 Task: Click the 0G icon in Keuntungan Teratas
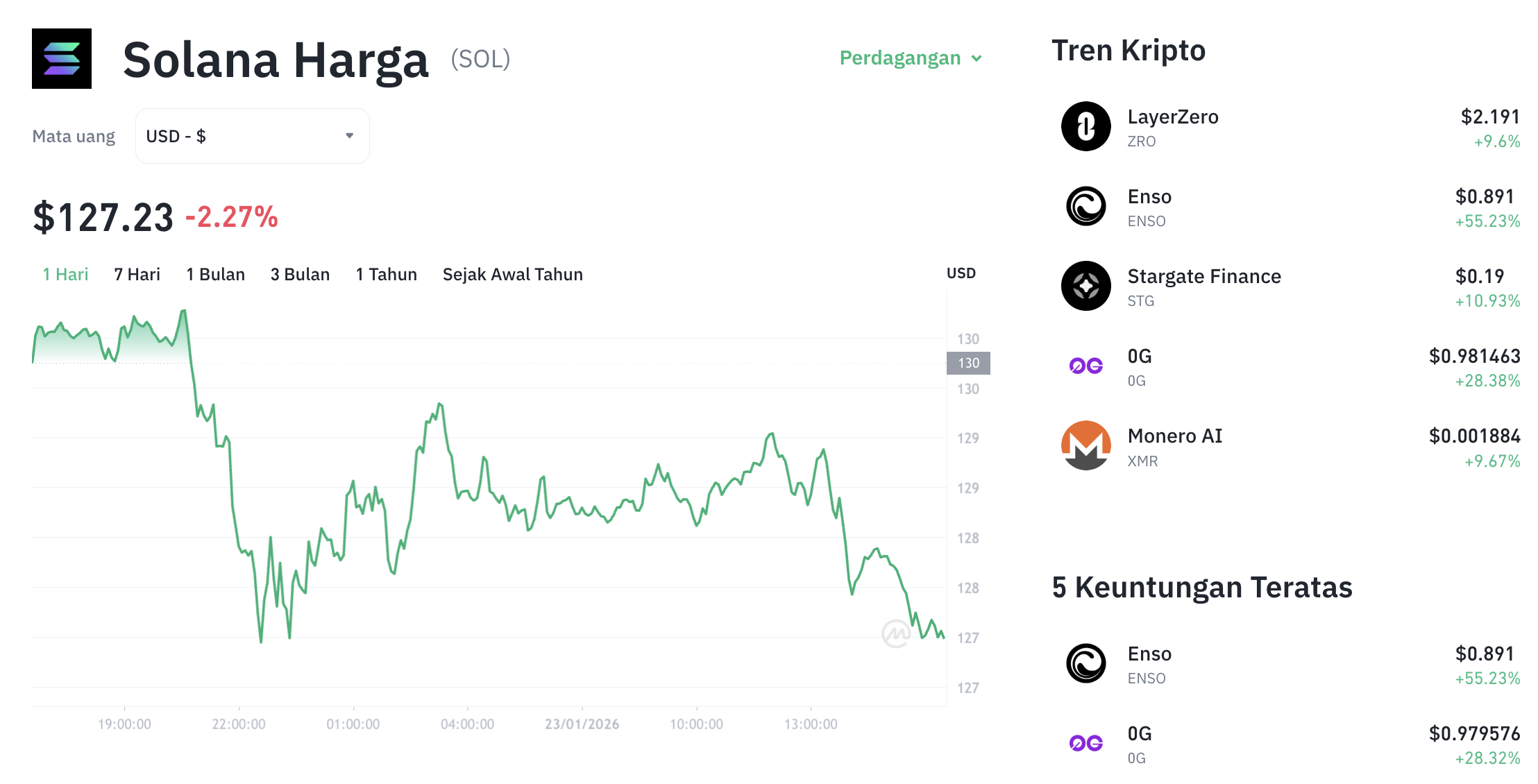click(x=1087, y=744)
